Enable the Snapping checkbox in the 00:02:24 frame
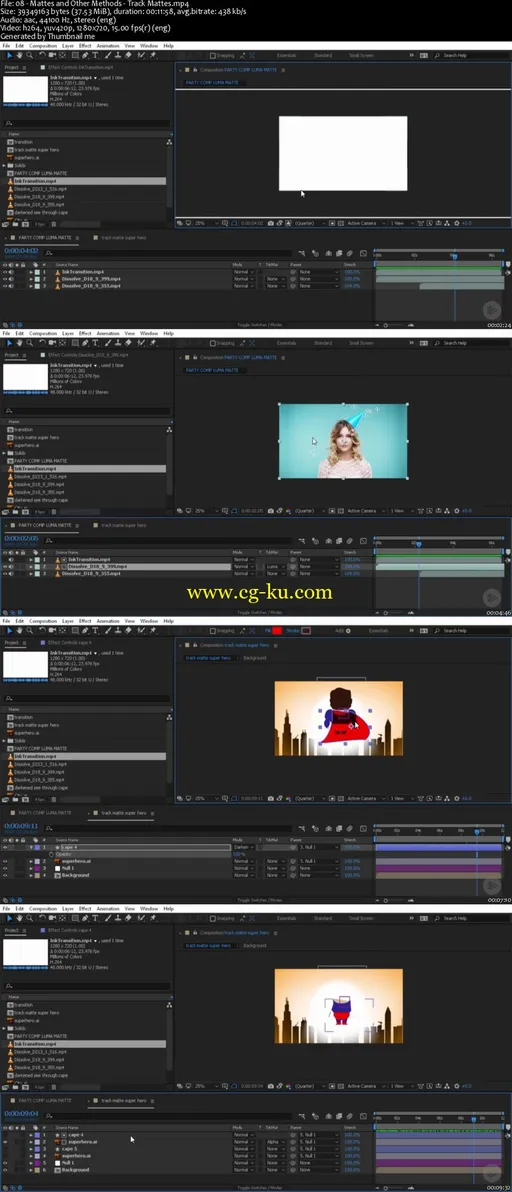Viewport: 512px width, 1192px height. point(215,55)
